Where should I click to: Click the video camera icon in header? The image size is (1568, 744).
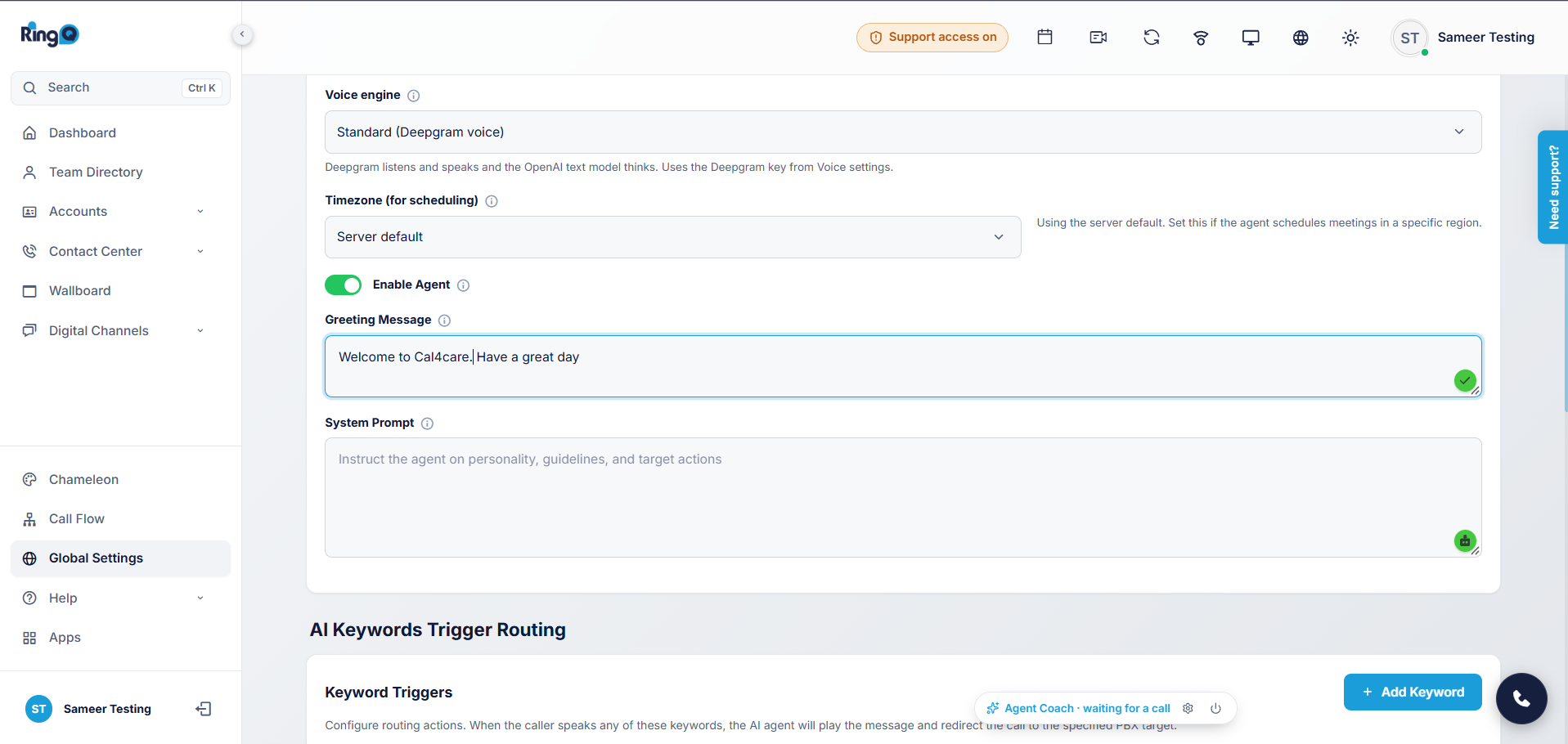[x=1098, y=38]
